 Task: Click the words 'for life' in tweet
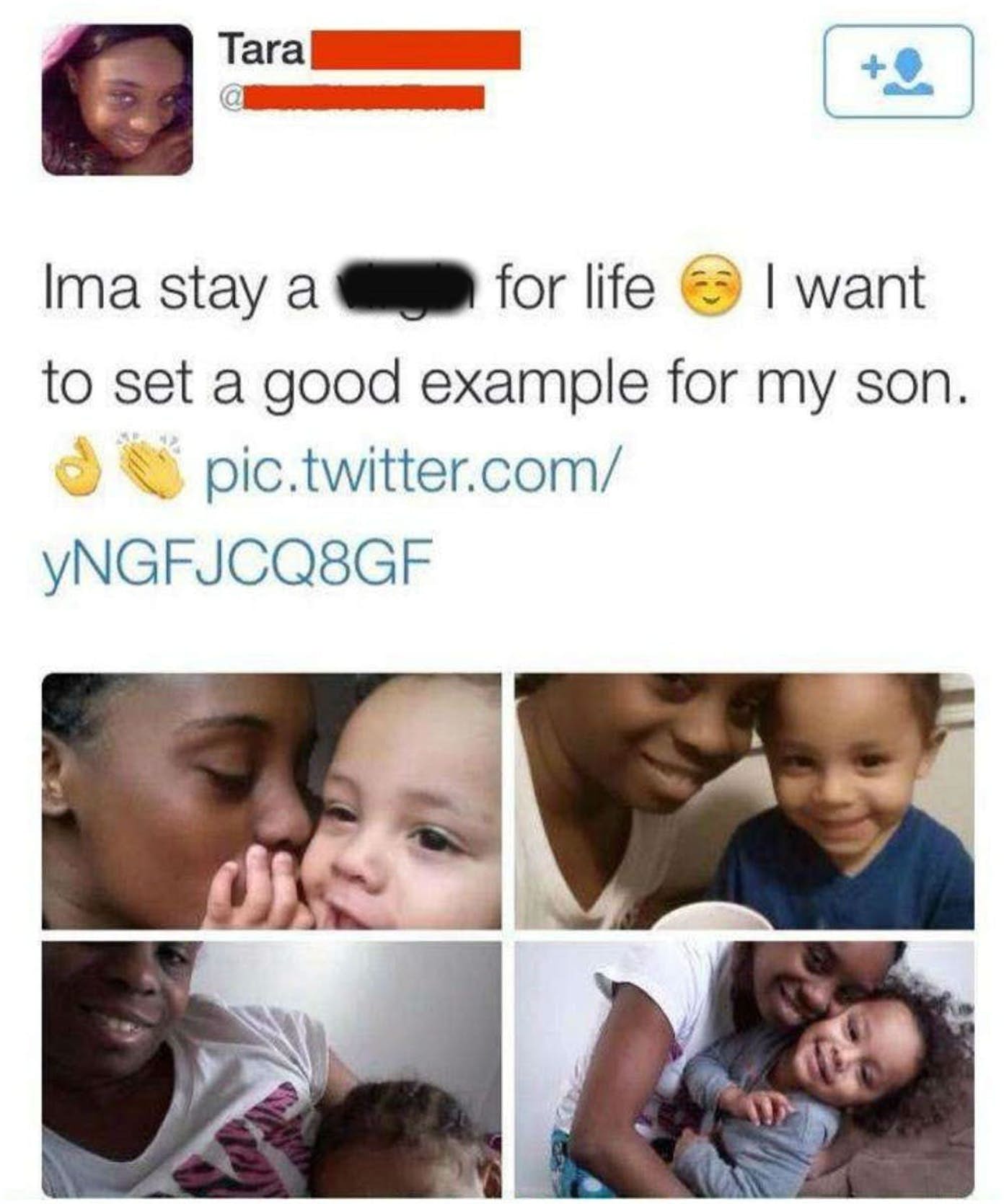point(576,285)
